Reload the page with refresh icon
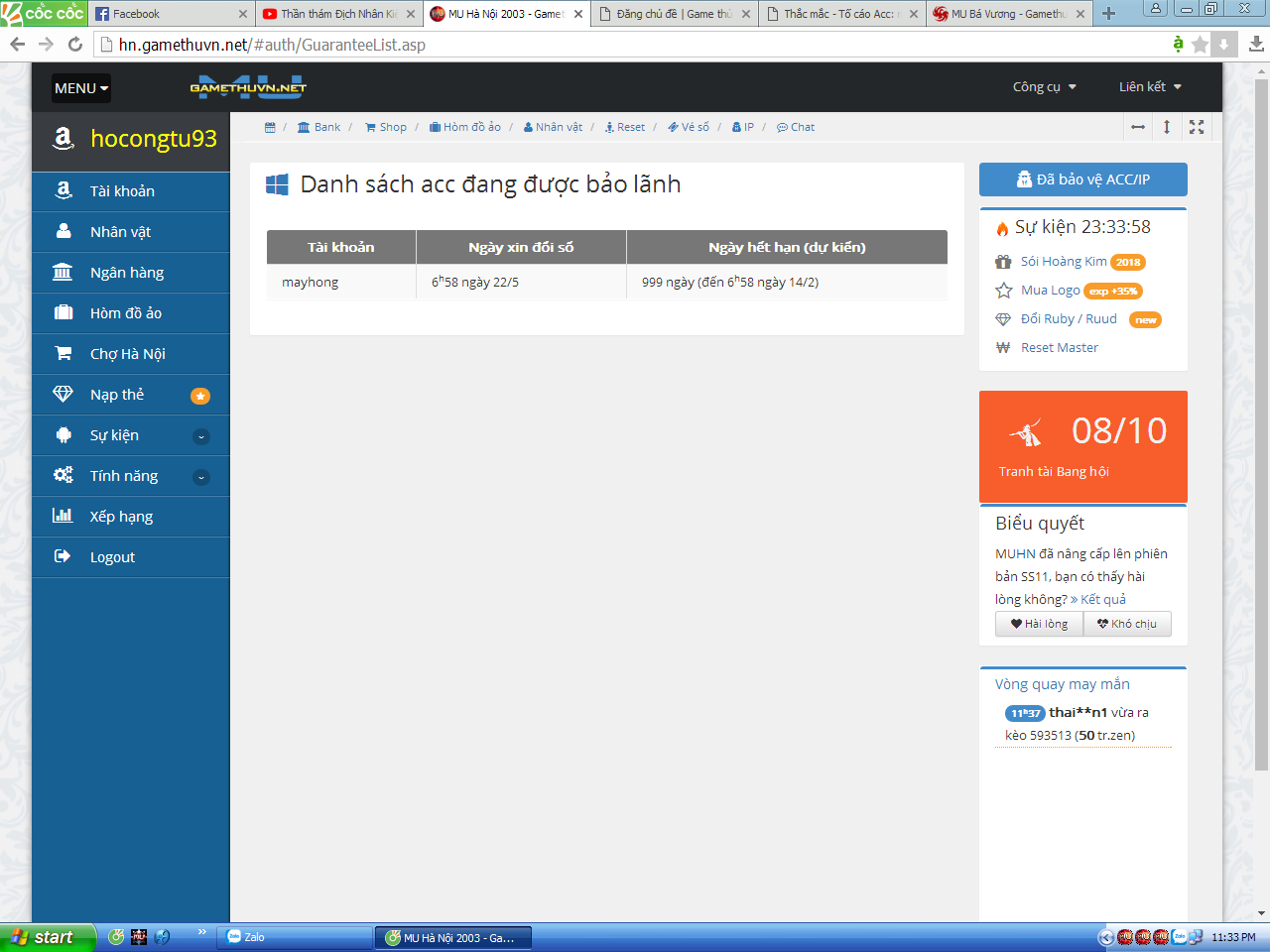This screenshot has width=1270, height=952. (x=75, y=44)
